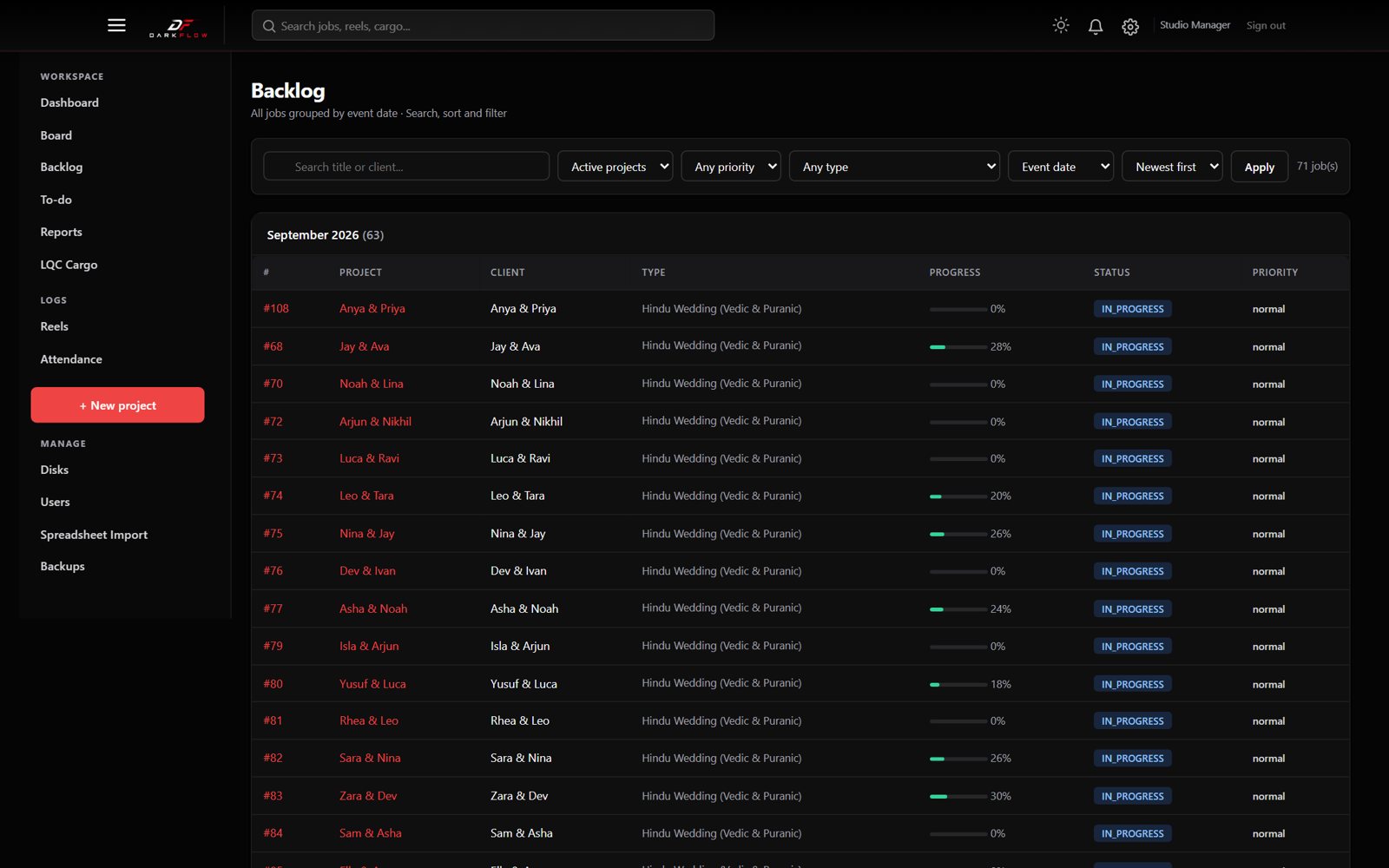Expand the Any type dropdown
The width and height of the screenshot is (1389, 868).
pyautogui.click(x=894, y=166)
